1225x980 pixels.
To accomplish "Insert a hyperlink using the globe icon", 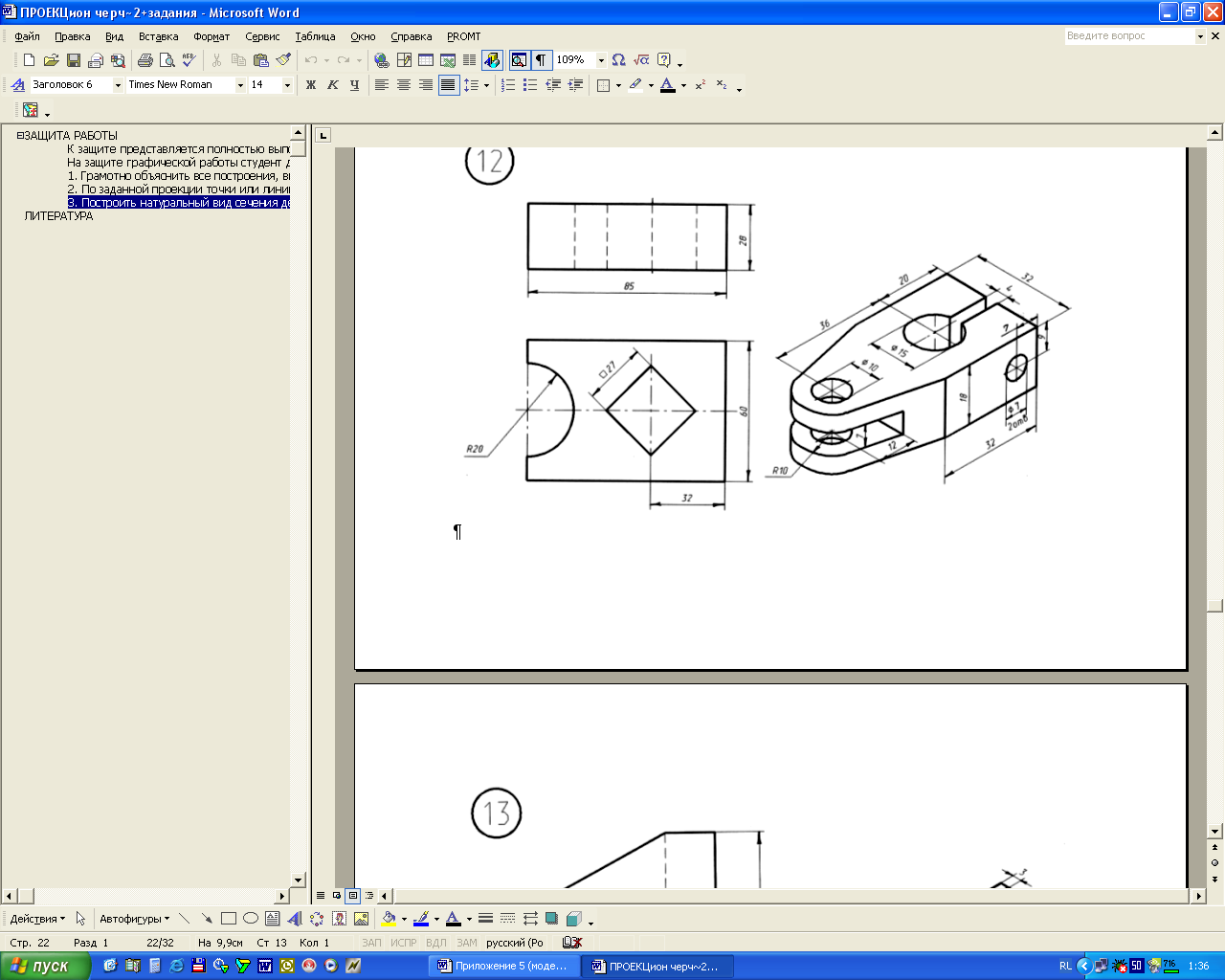I will coord(382,60).
